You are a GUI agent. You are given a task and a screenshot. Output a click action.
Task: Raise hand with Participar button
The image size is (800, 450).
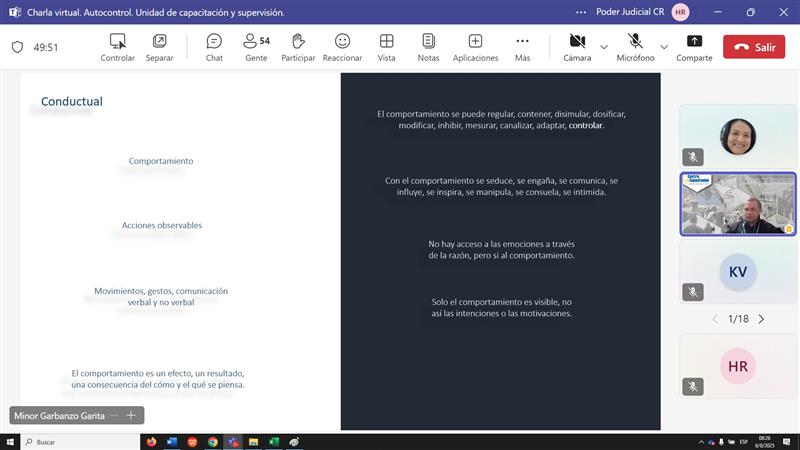[298, 47]
